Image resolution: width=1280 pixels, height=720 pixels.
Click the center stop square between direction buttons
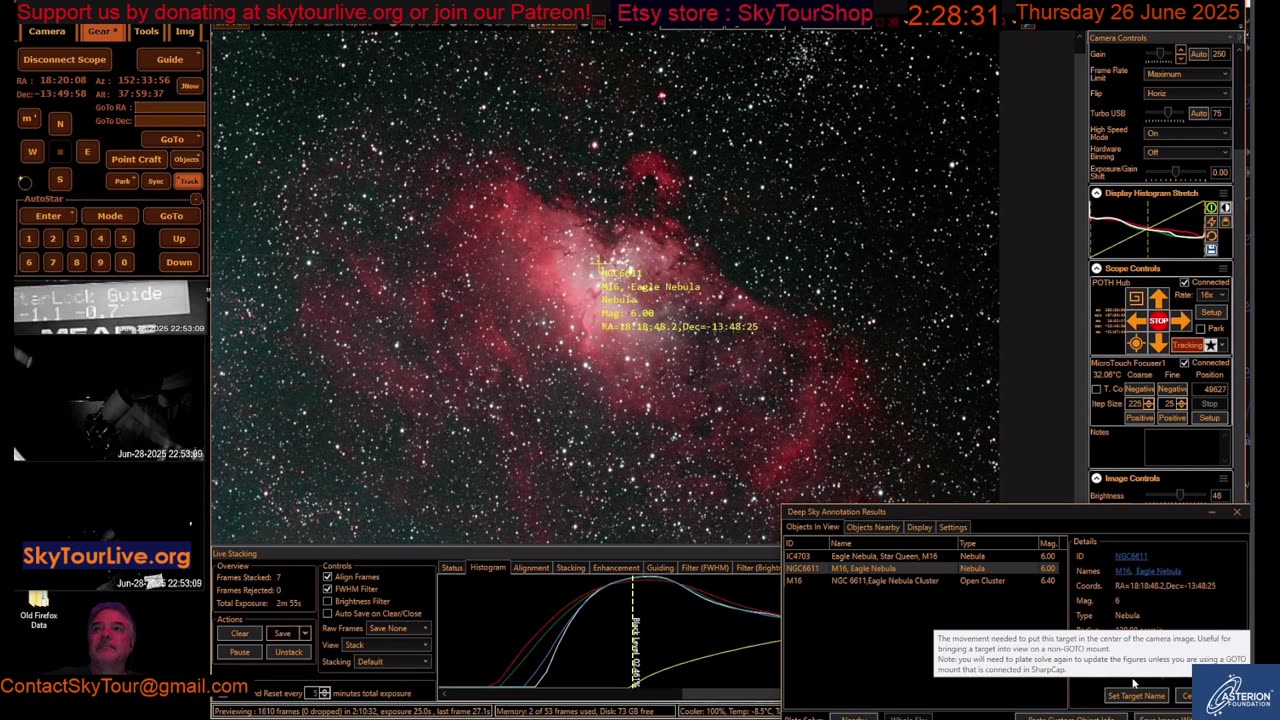60,152
